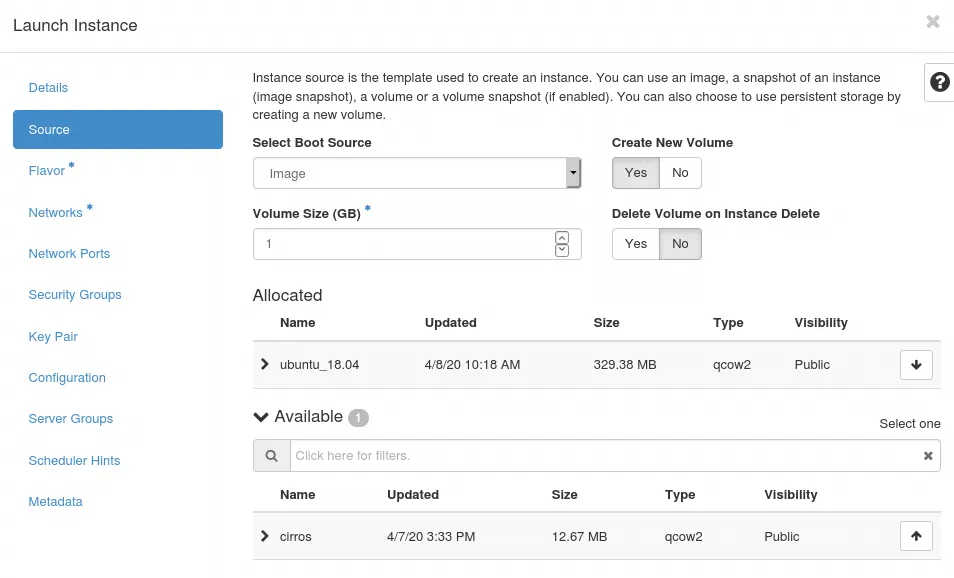This screenshot has height=578, width=954.
Task: Close the Launch Instance dialog
Action: point(932,22)
